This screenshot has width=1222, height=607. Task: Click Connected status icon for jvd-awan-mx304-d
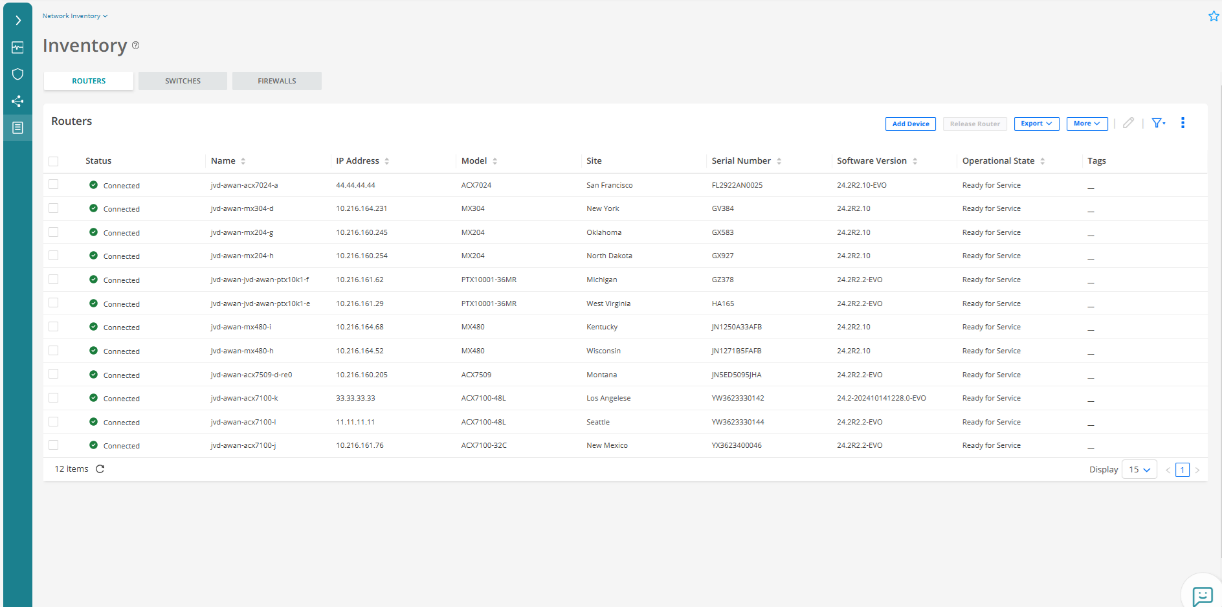pos(94,209)
